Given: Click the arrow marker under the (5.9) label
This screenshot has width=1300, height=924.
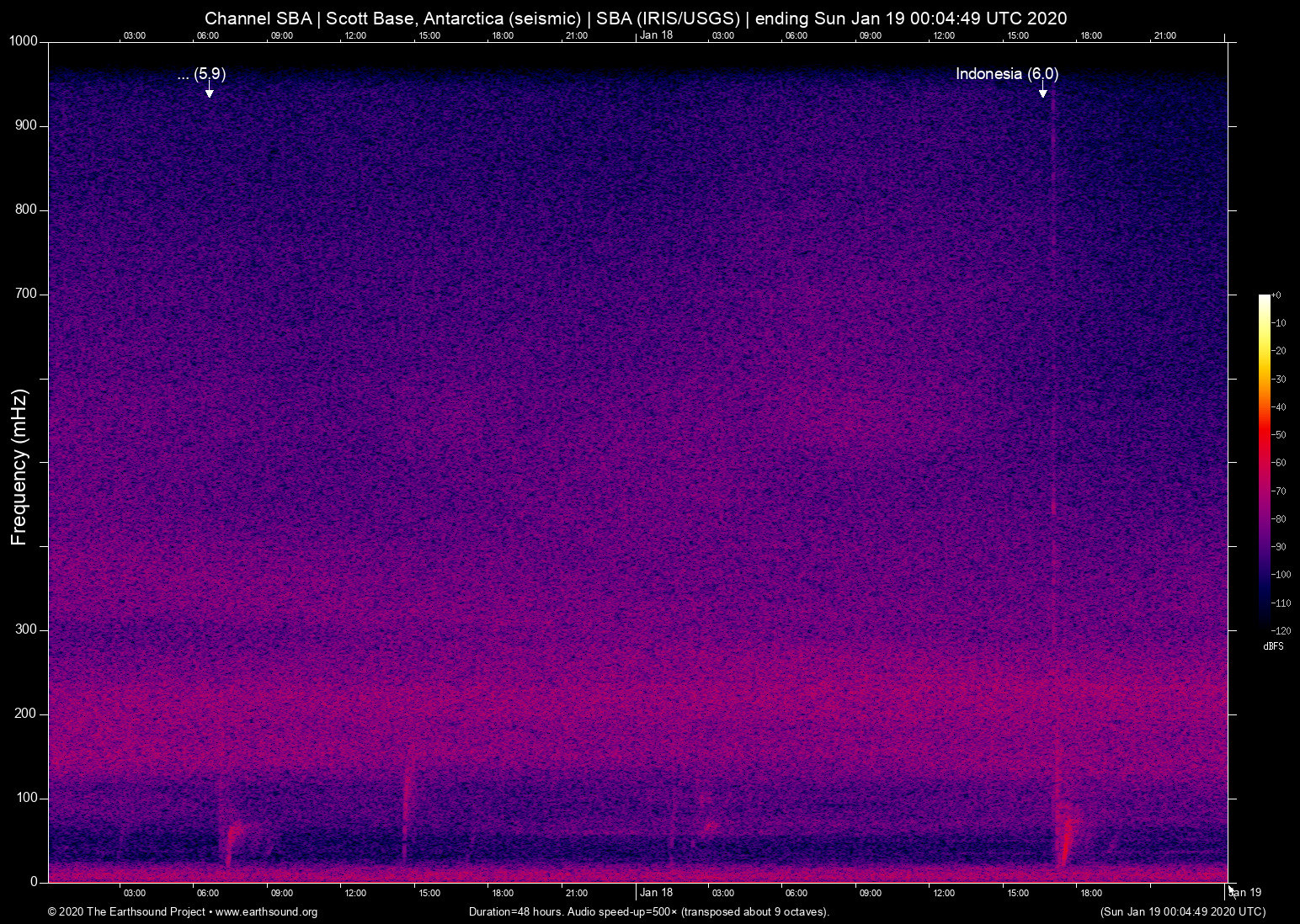Looking at the screenshot, I should [x=209, y=91].
